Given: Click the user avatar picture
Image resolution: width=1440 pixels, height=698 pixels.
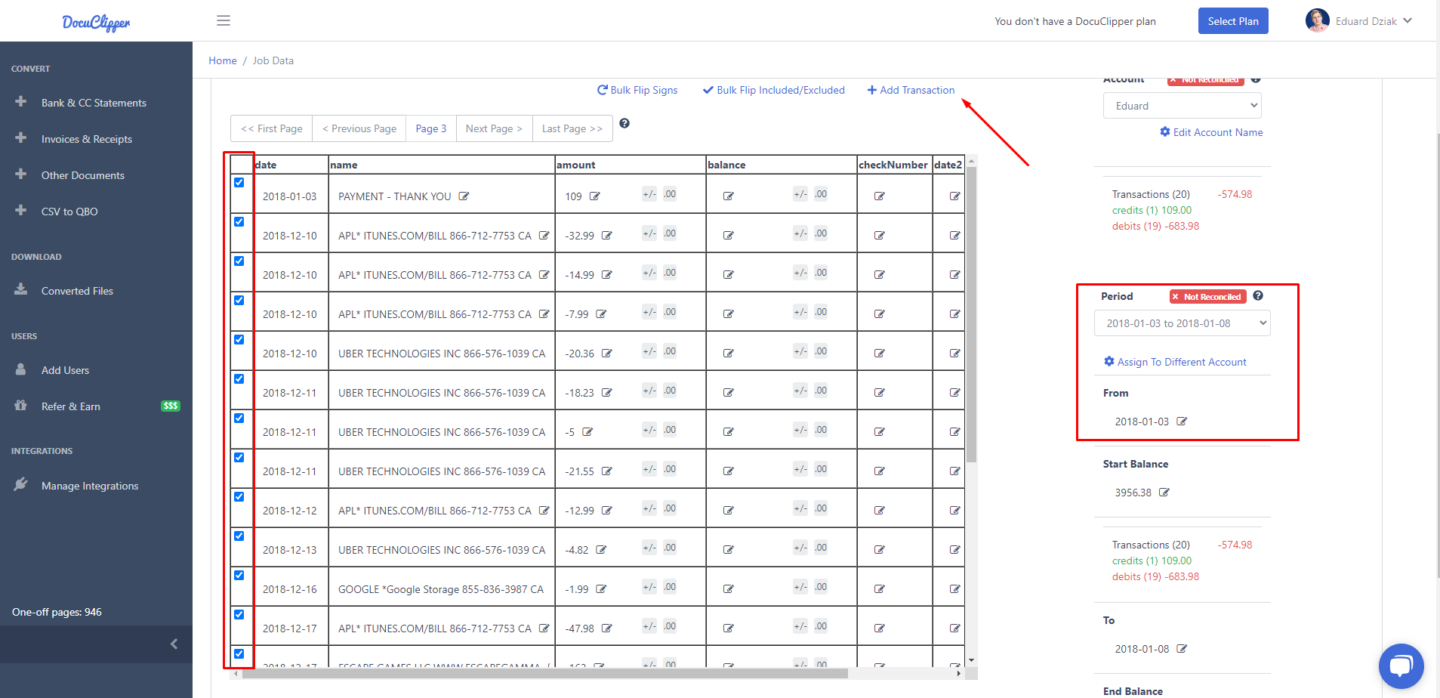Looking at the screenshot, I should pyautogui.click(x=1317, y=20).
